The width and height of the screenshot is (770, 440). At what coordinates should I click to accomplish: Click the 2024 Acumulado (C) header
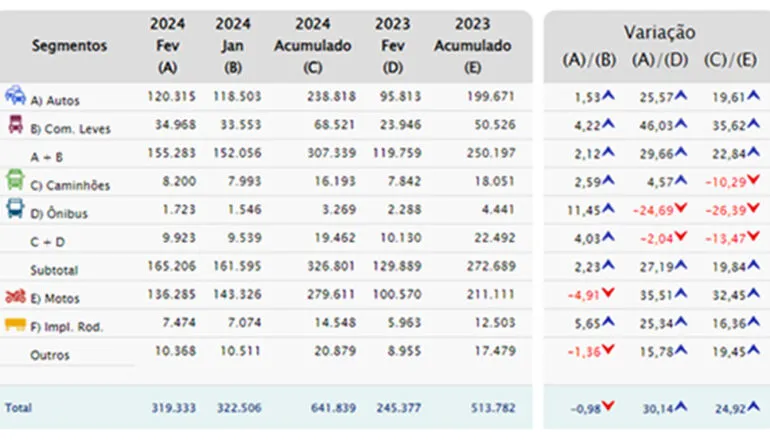[312, 46]
